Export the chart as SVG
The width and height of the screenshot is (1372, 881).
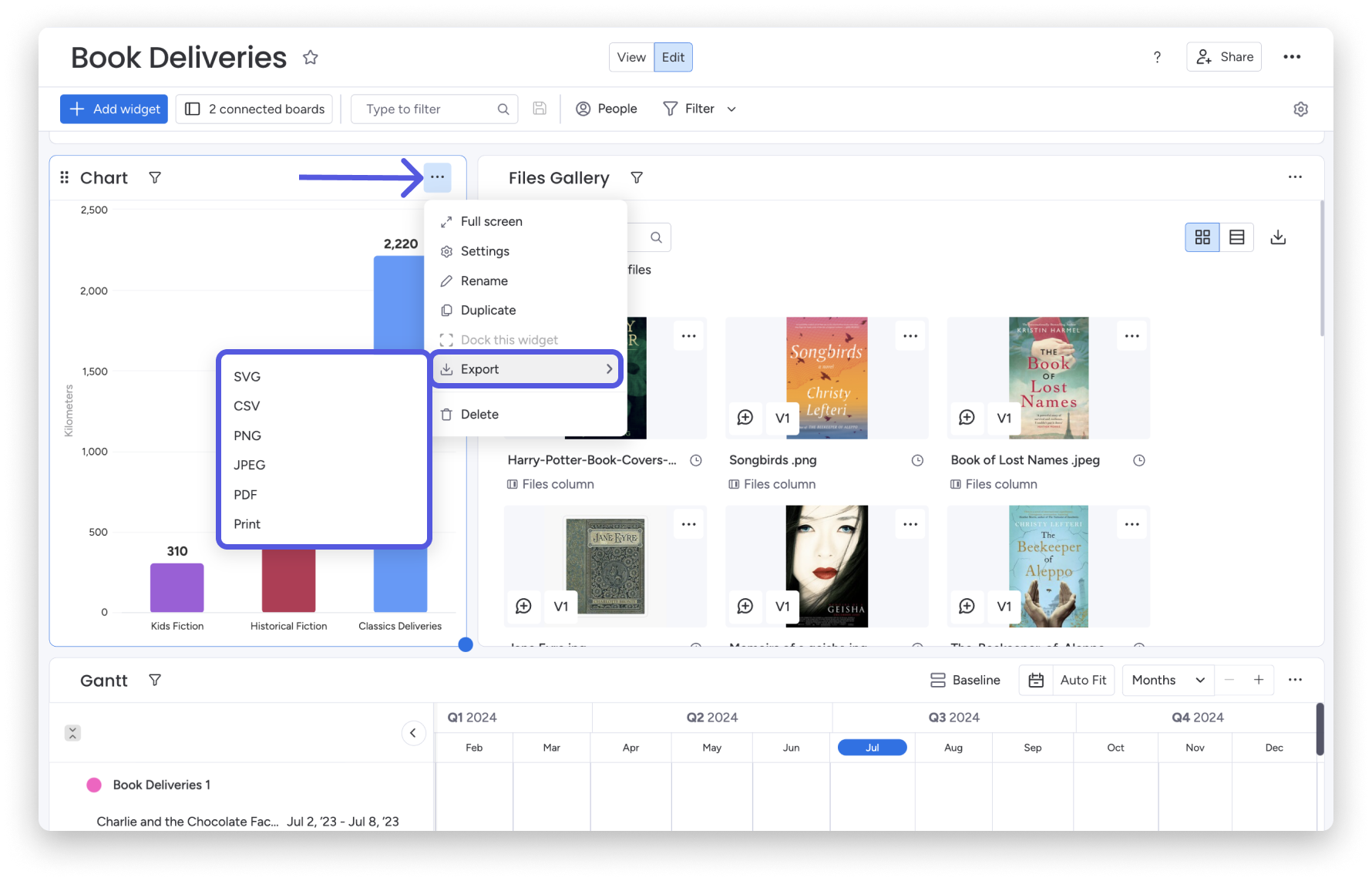click(x=324, y=377)
